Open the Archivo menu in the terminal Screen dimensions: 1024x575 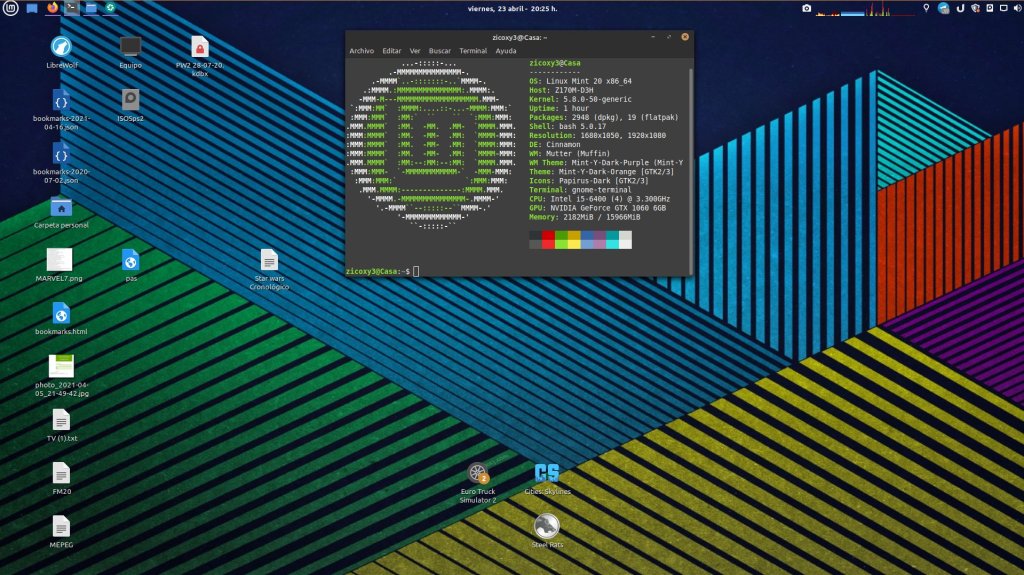[x=361, y=51]
